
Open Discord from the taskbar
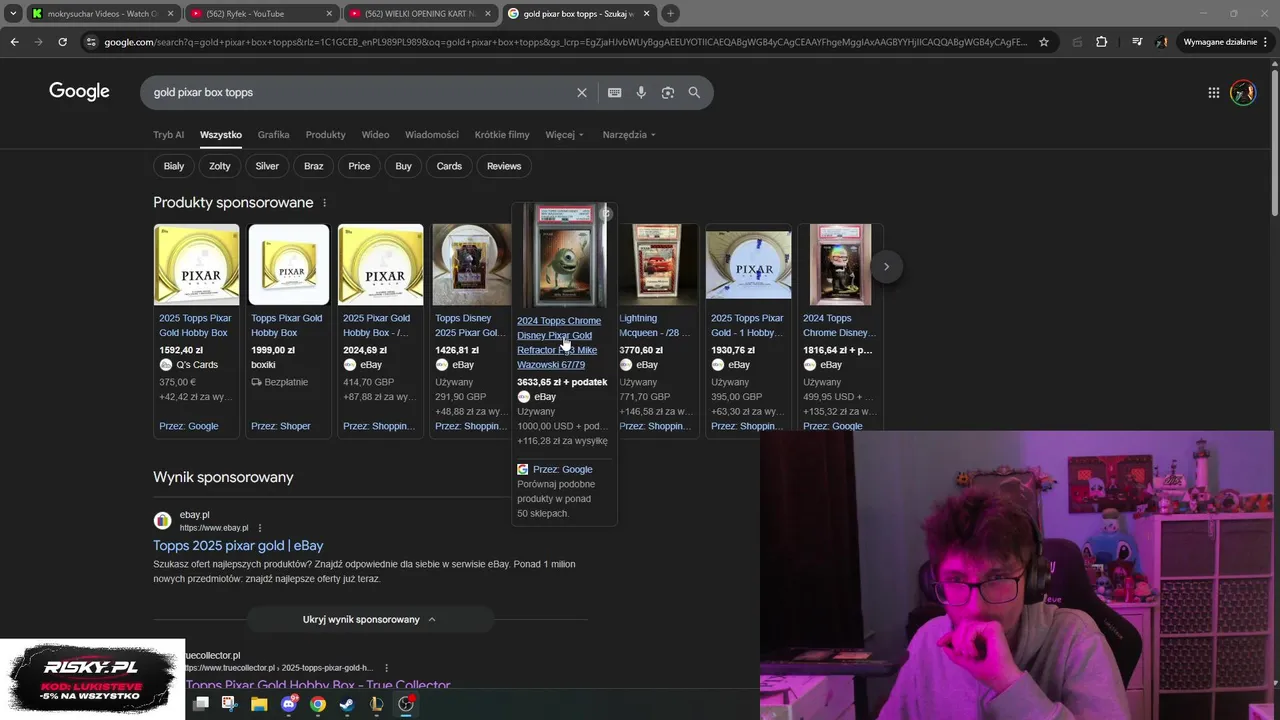[289, 704]
